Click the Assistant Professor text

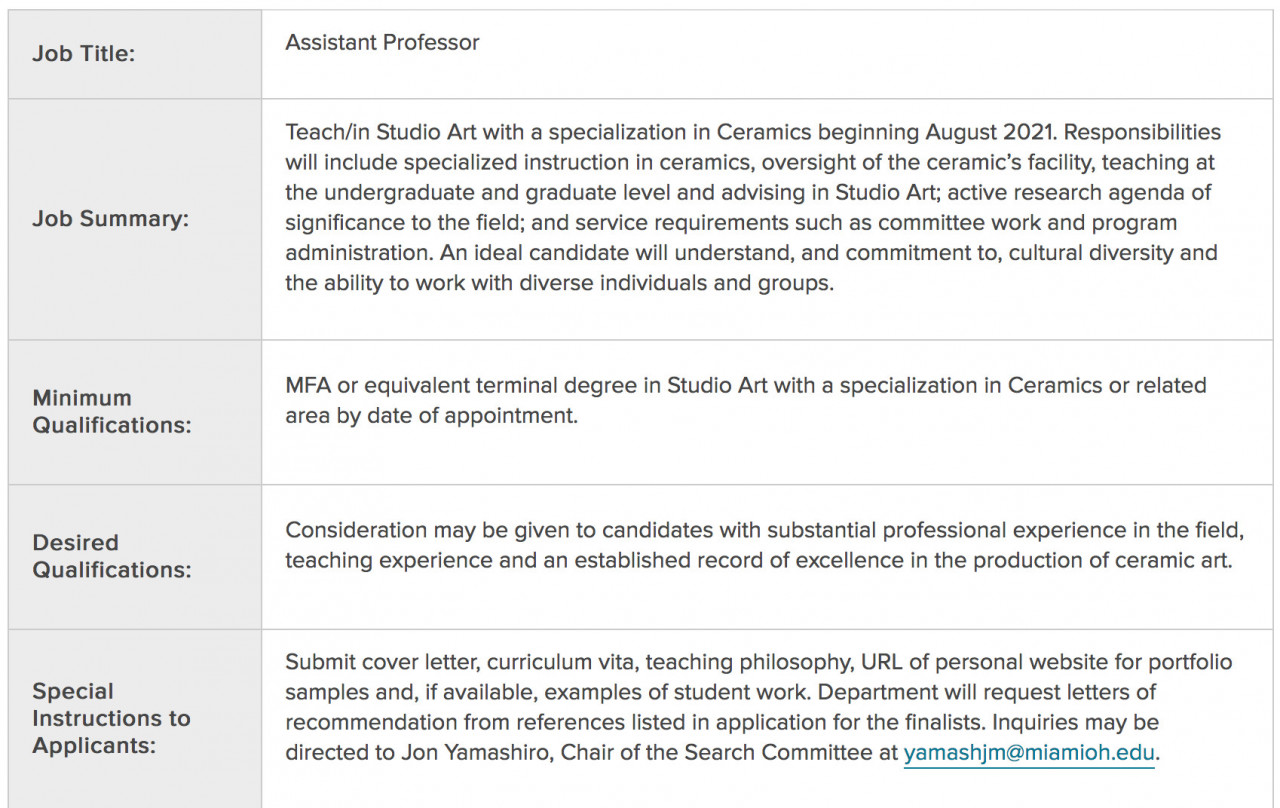382,42
